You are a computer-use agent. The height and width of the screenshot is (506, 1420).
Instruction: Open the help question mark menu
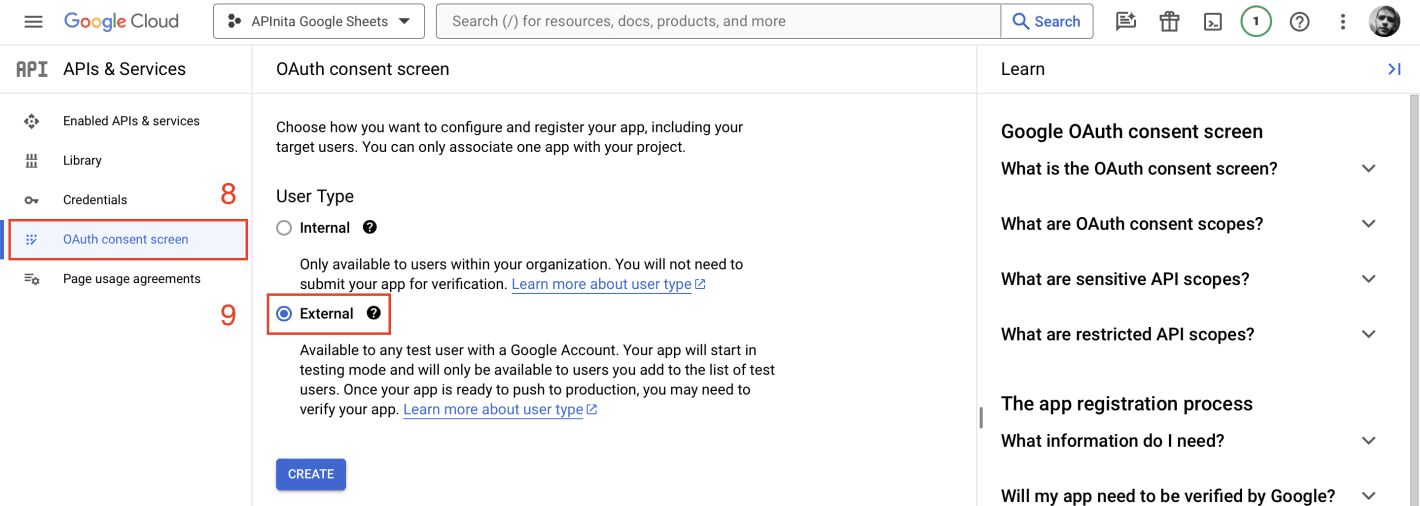(1299, 21)
